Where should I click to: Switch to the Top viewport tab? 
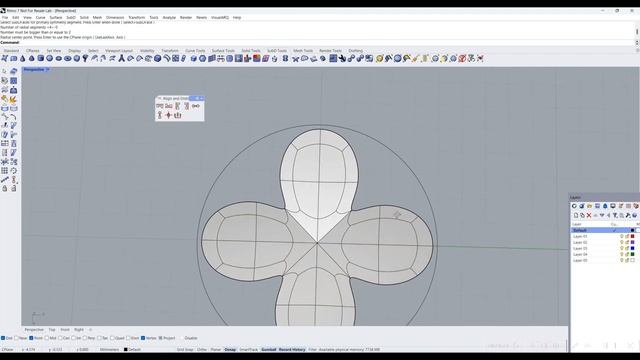coord(52,329)
